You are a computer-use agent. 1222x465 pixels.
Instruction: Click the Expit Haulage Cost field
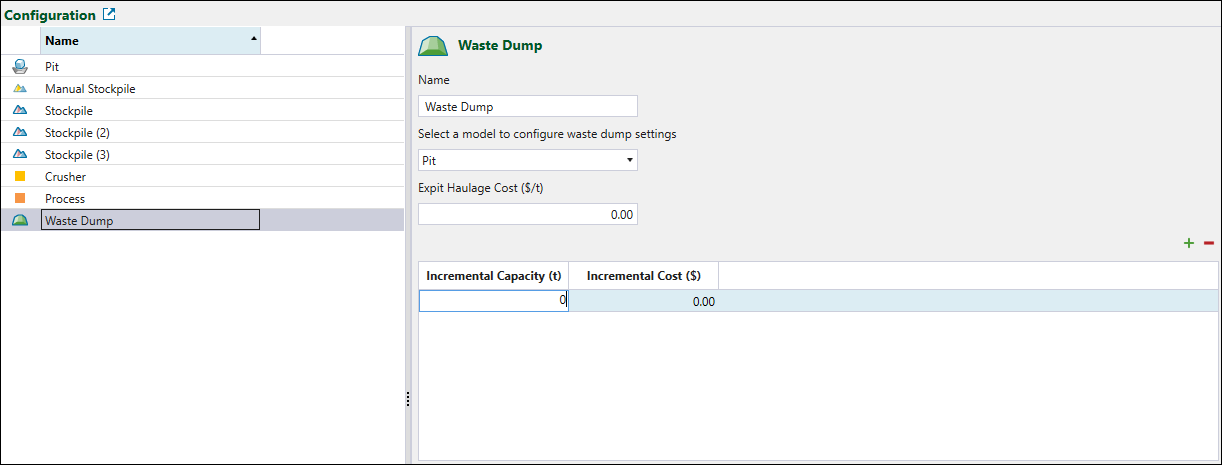pyautogui.click(x=527, y=214)
